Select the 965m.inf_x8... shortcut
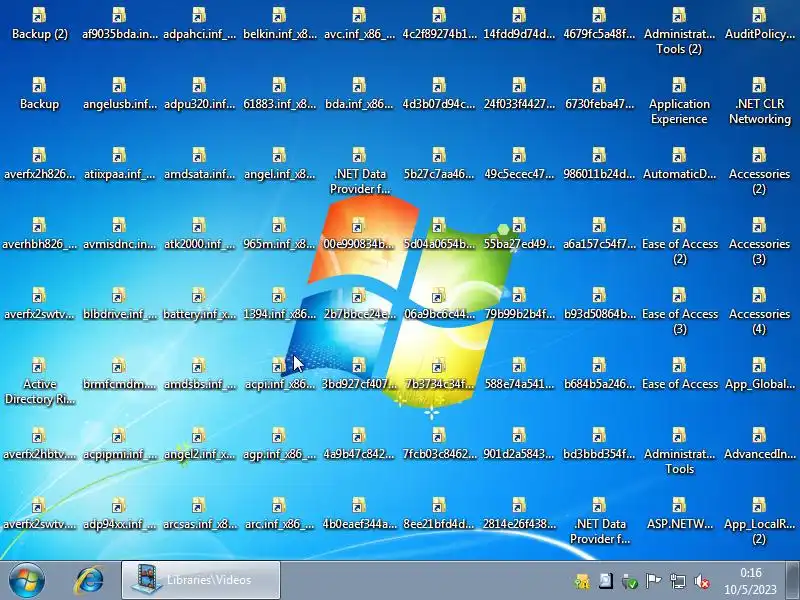Image resolution: width=800 pixels, height=600 pixels. coord(280,234)
